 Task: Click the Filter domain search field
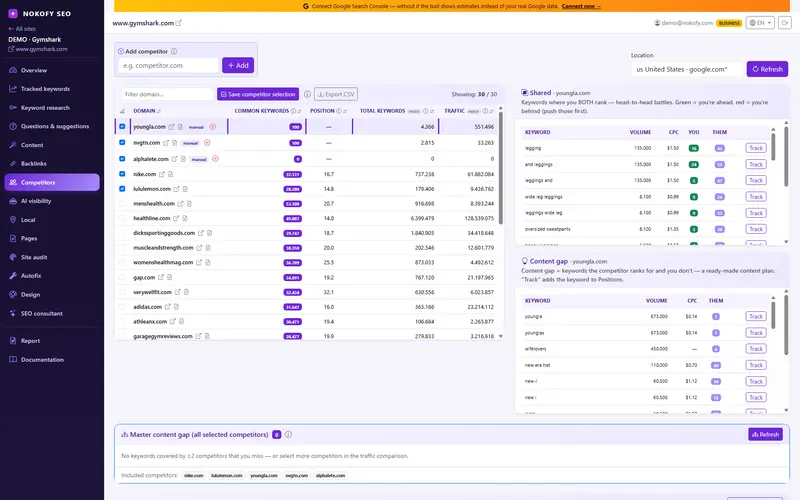[167, 94]
